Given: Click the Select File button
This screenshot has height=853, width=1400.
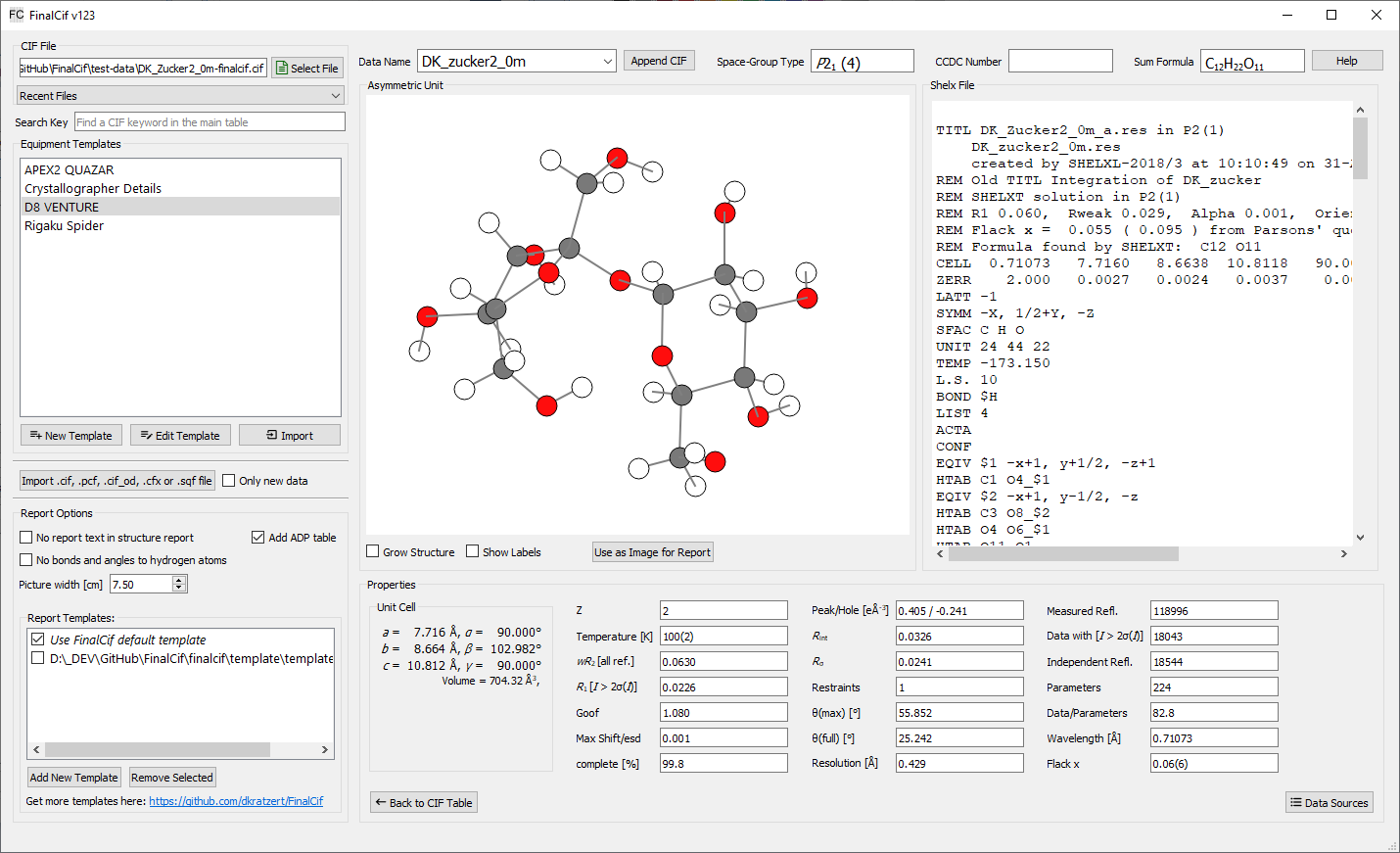Looking at the screenshot, I should [x=307, y=69].
